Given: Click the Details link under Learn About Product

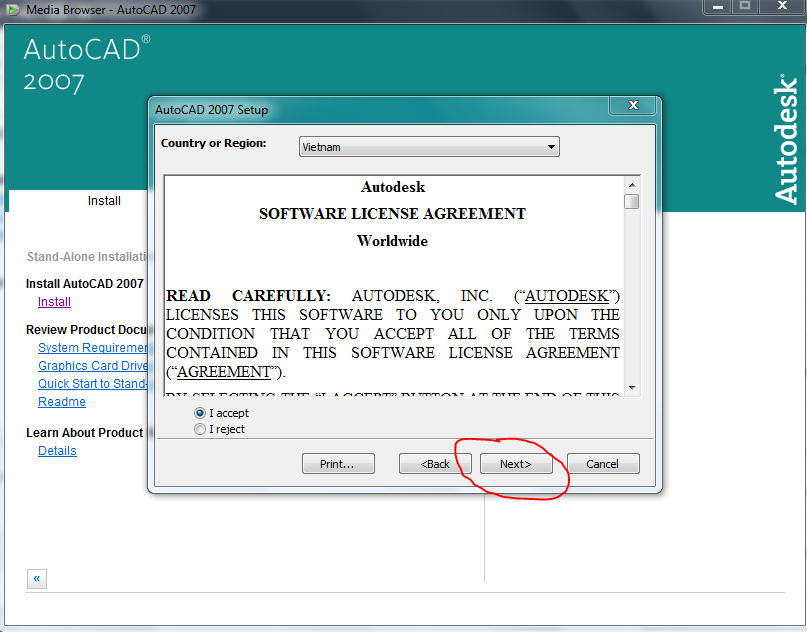Looking at the screenshot, I should click(57, 450).
